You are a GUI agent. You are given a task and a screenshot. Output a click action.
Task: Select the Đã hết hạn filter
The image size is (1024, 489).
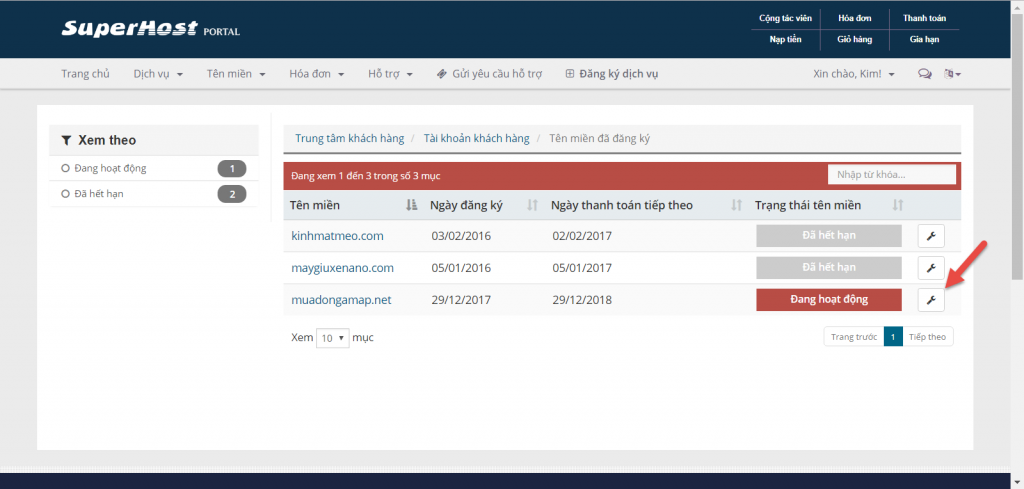click(x=98, y=193)
